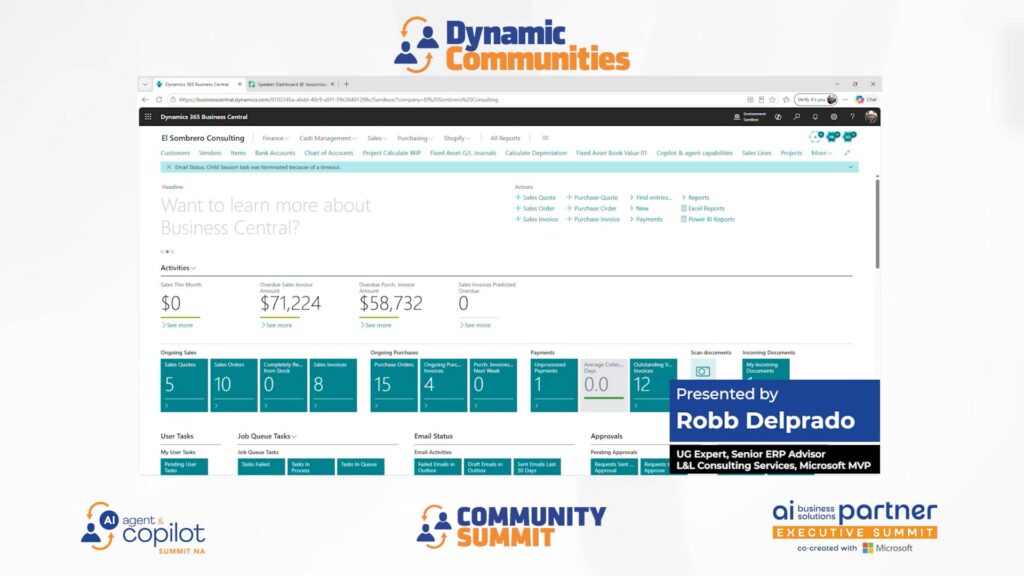Open the Unprocessed Payments tile
The image size is (1024, 576).
click(x=554, y=385)
